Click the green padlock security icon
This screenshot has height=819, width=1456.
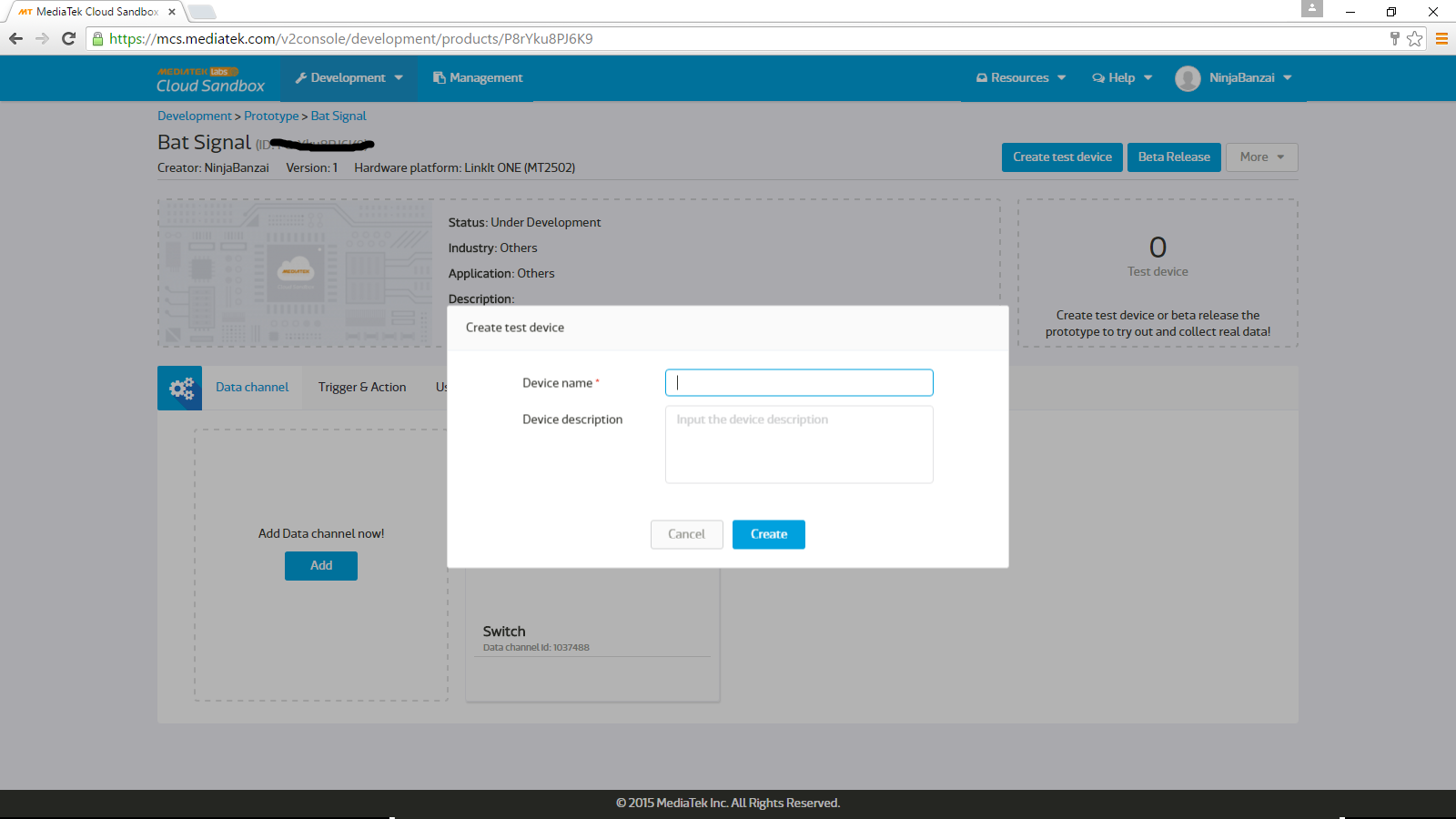[97, 38]
